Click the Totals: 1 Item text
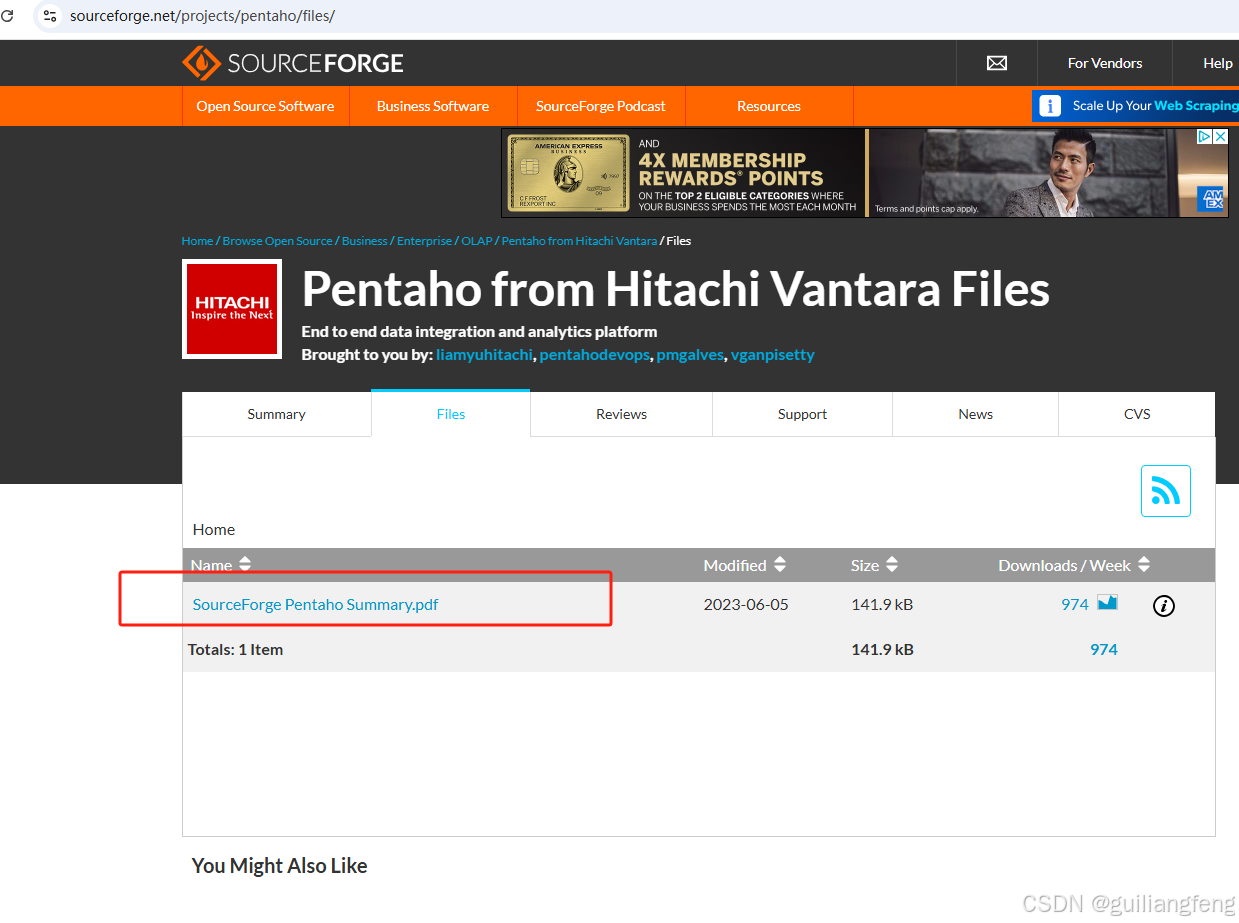This screenshot has height=923, width=1239. (235, 649)
